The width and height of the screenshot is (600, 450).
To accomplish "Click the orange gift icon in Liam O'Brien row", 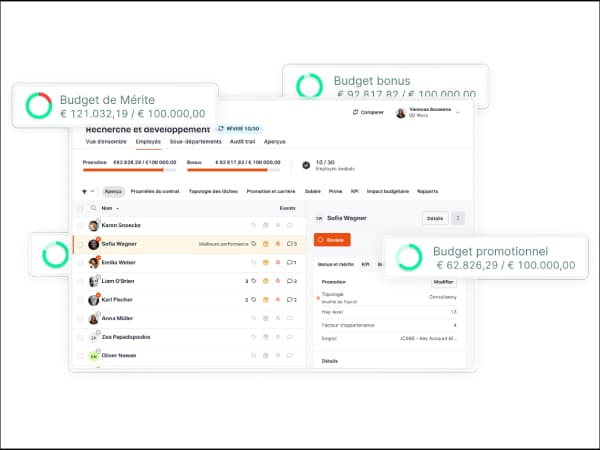I will (x=266, y=281).
